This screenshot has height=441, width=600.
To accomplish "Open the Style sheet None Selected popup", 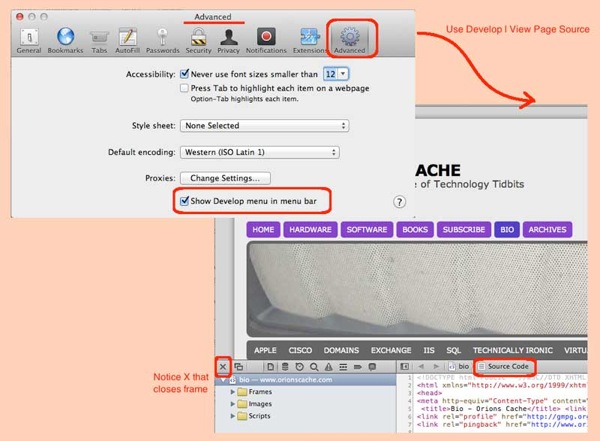I will [264, 126].
